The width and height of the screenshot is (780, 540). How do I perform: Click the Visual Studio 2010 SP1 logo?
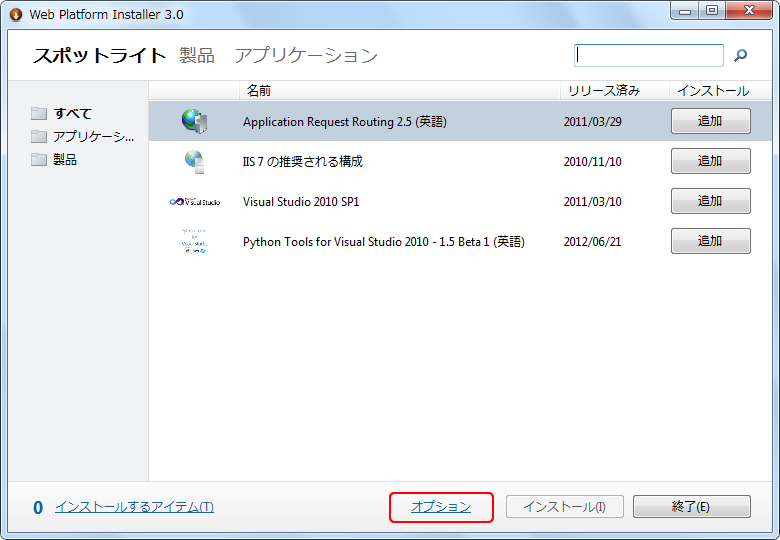194,201
